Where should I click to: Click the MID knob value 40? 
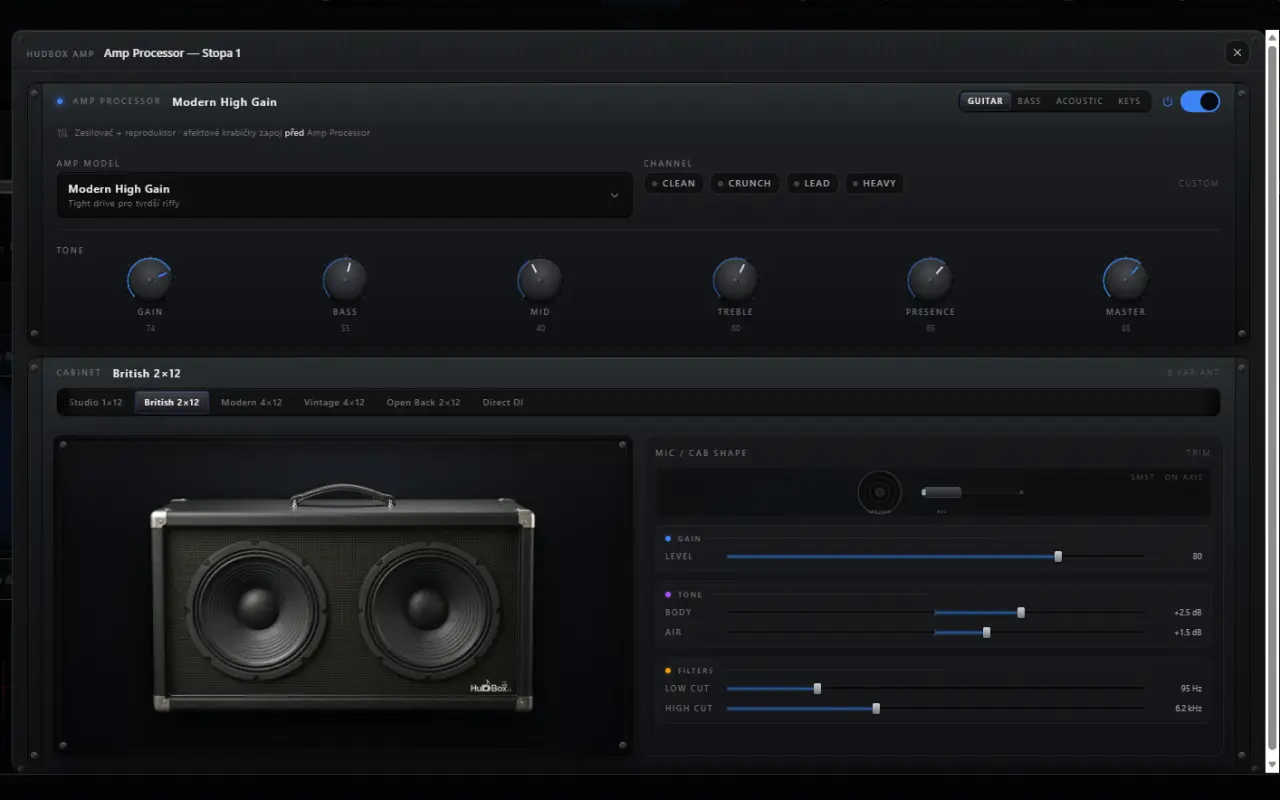[x=540, y=328]
